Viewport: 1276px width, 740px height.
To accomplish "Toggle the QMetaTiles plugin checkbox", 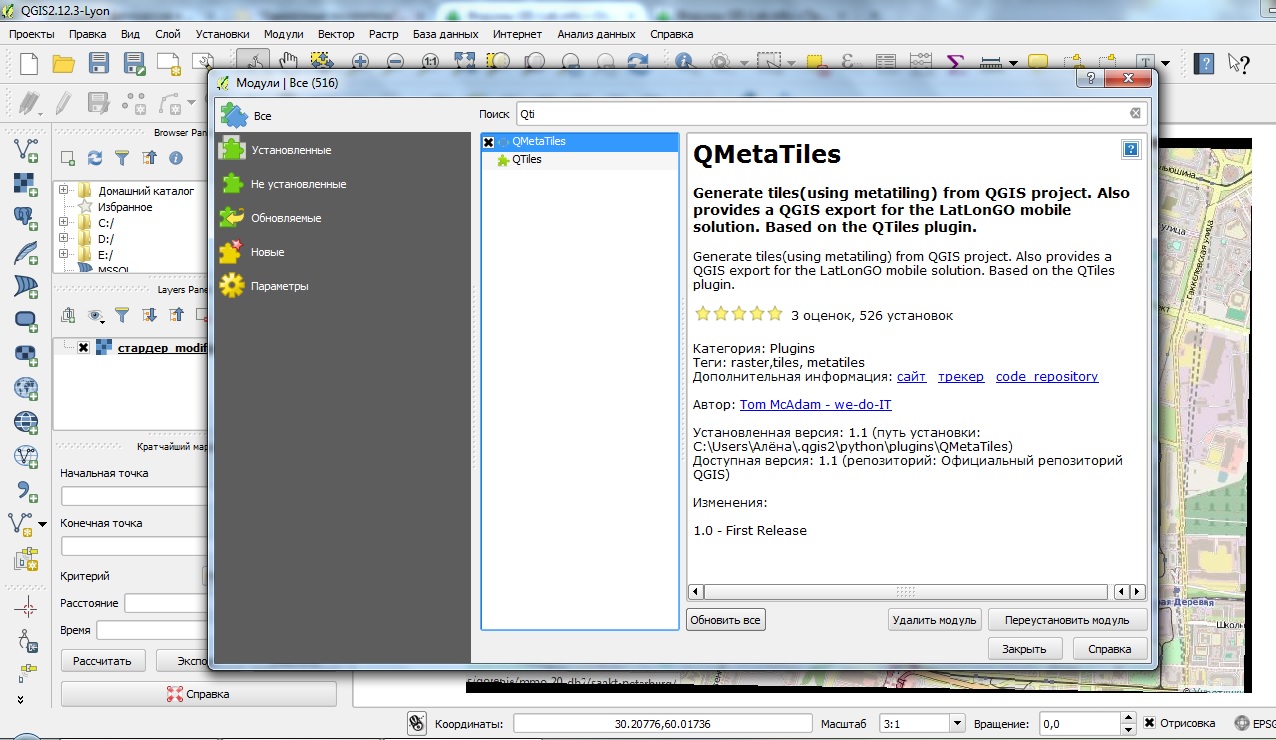I will pos(489,142).
